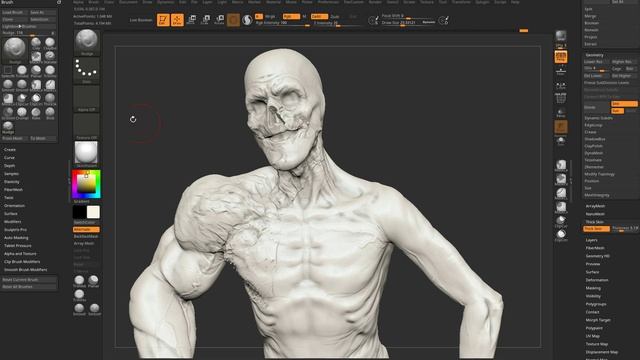This screenshot has height=360, width=640.
Task: Toggle the Smt option beside Divide
Action: [x=624, y=104]
